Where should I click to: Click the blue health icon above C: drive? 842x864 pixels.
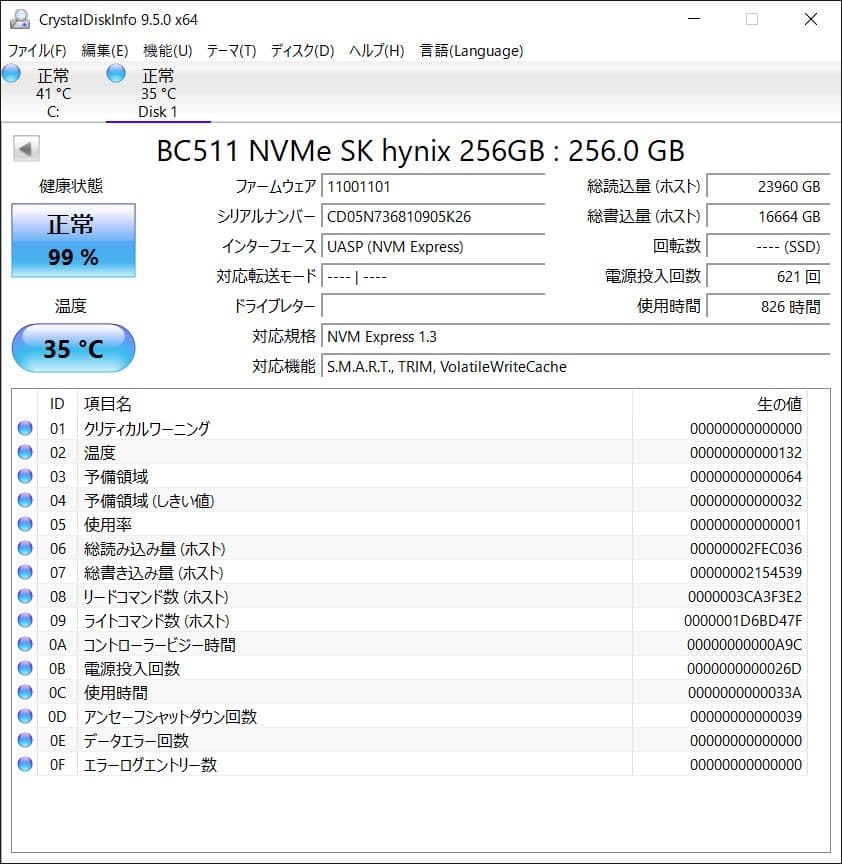click(11, 72)
